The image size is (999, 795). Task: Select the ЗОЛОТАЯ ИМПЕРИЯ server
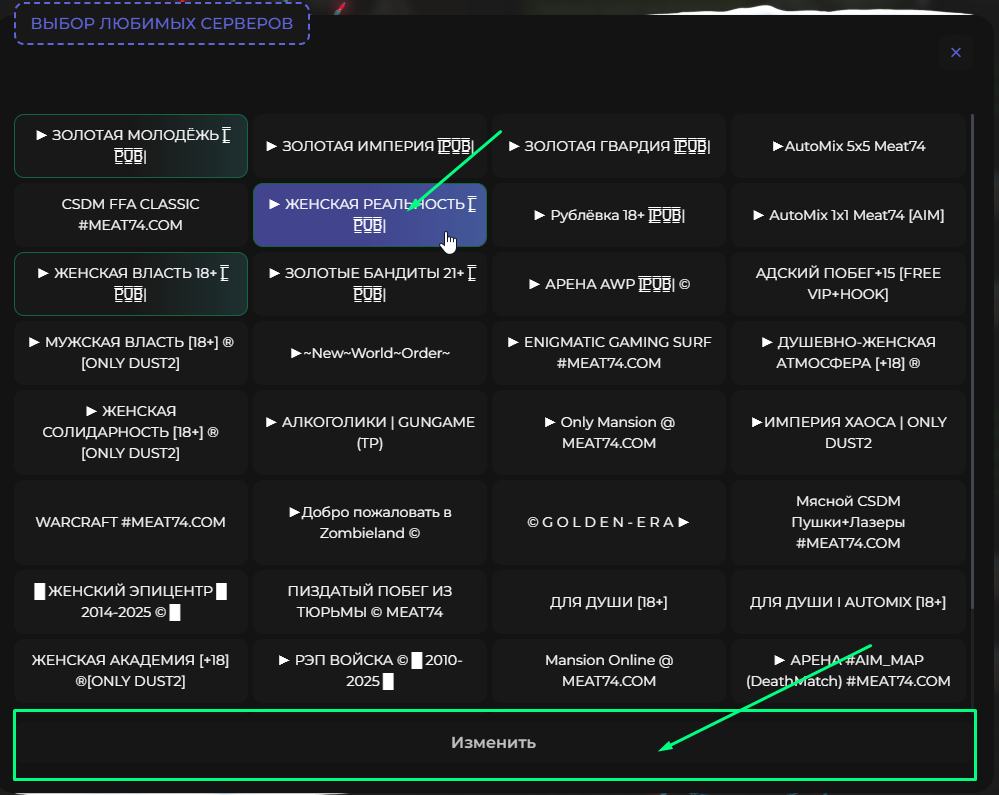[369, 146]
